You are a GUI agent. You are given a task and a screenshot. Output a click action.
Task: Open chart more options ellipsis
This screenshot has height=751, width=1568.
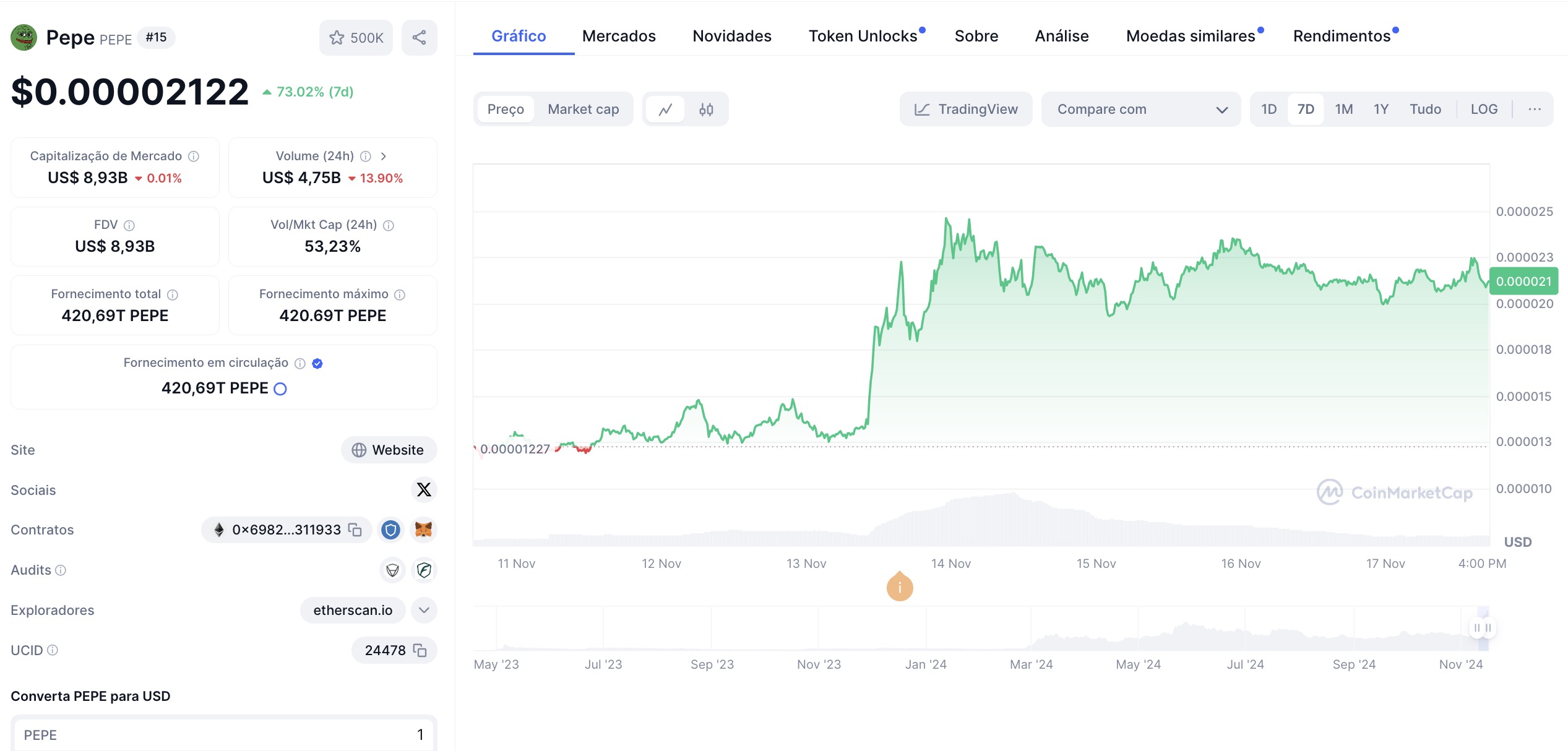[x=1535, y=109]
